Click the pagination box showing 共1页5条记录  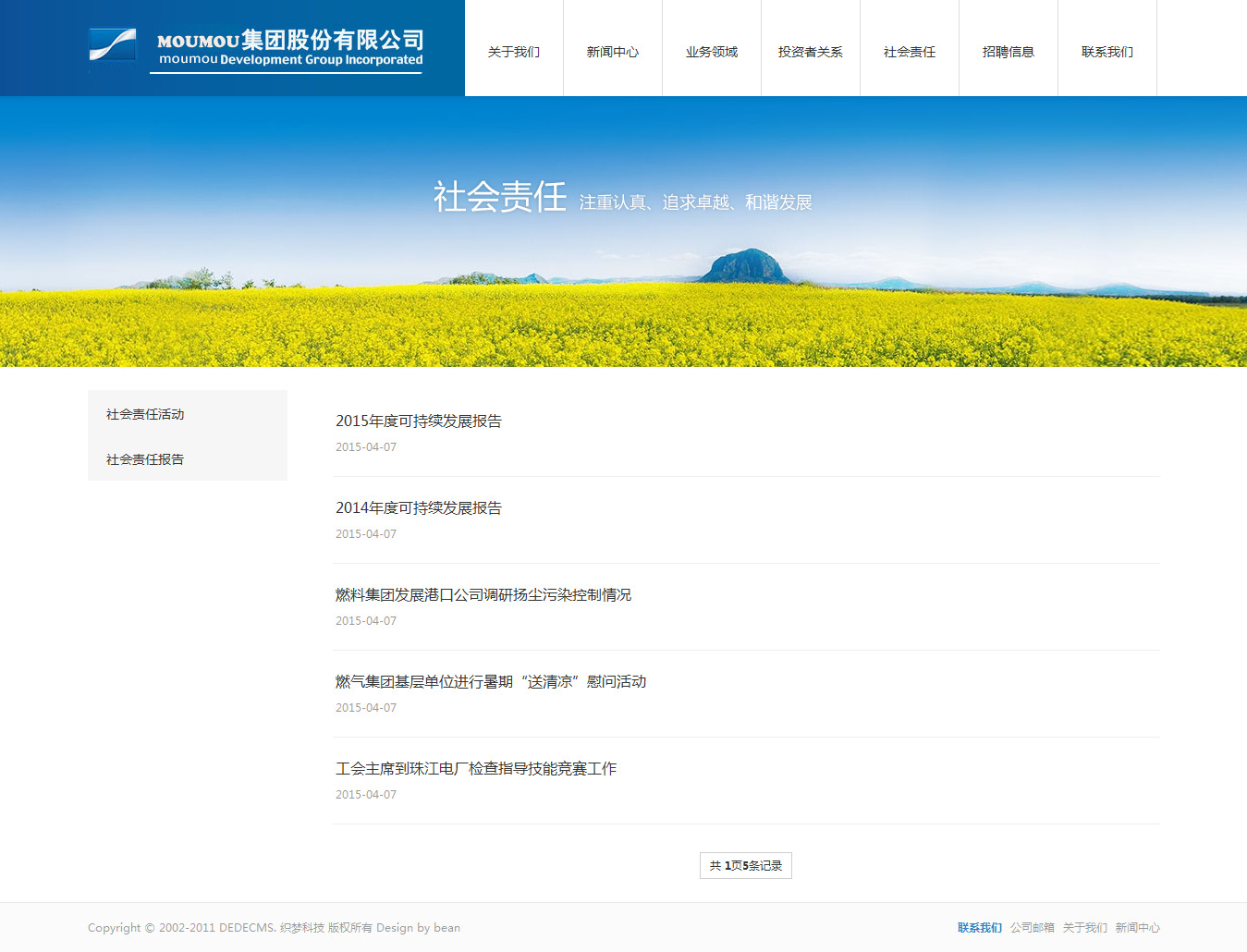(746, 866)
